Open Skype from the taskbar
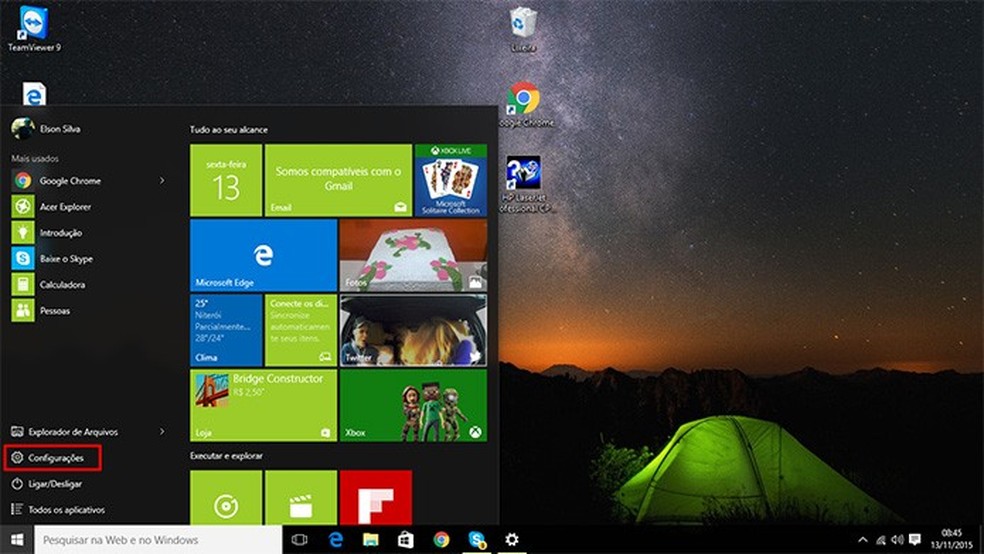Viewport: 984px width, 554px height. pyautogui.click(x=477, y=540)
